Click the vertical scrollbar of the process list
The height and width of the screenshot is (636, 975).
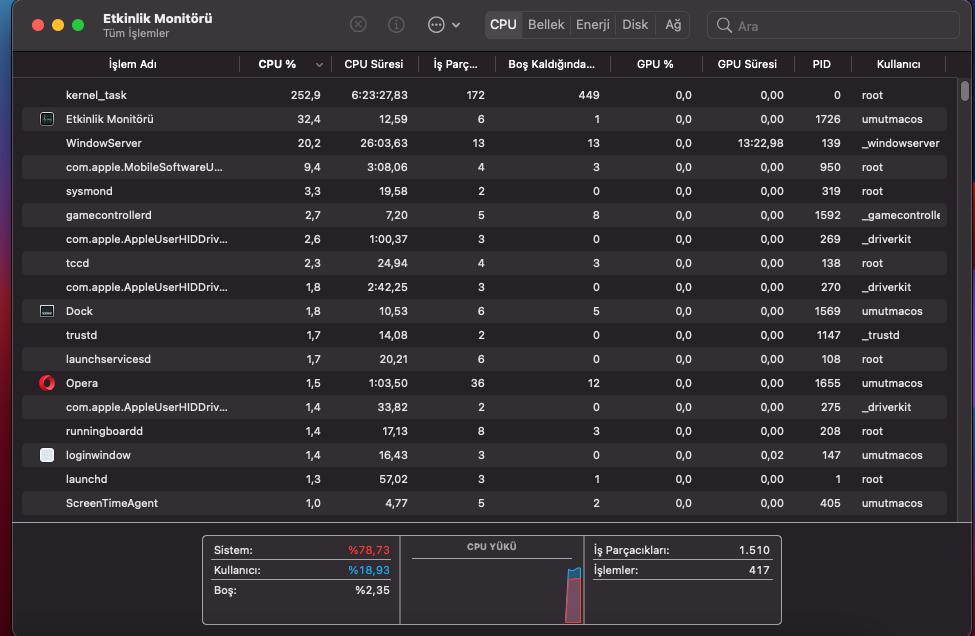(965, 300)
